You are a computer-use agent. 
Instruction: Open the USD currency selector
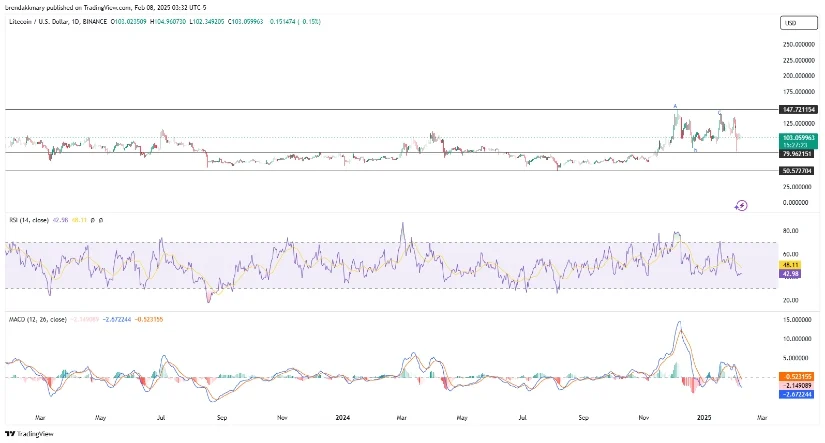(797, 22)
